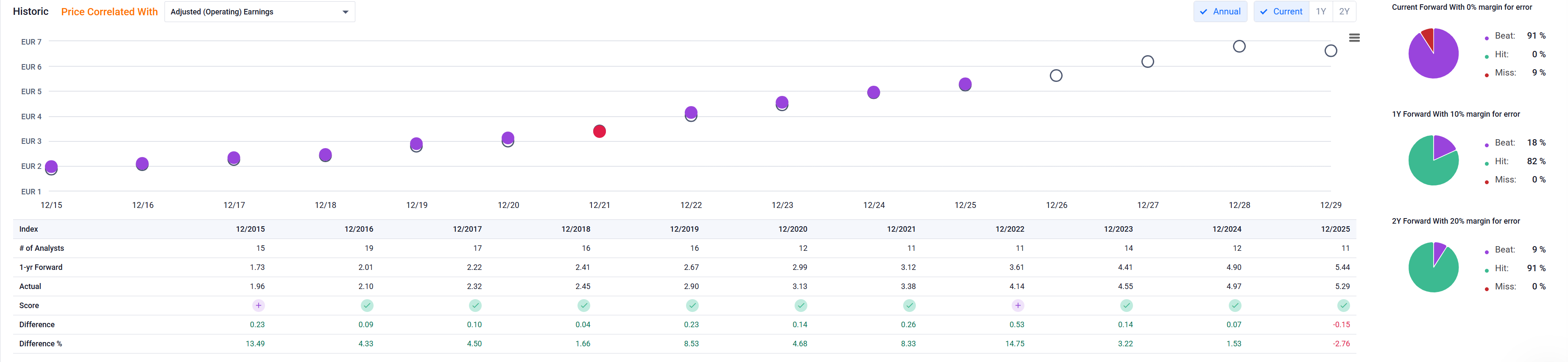Click the negative Difference value -0.15

pyautogui.click(x=1342, y=325)
